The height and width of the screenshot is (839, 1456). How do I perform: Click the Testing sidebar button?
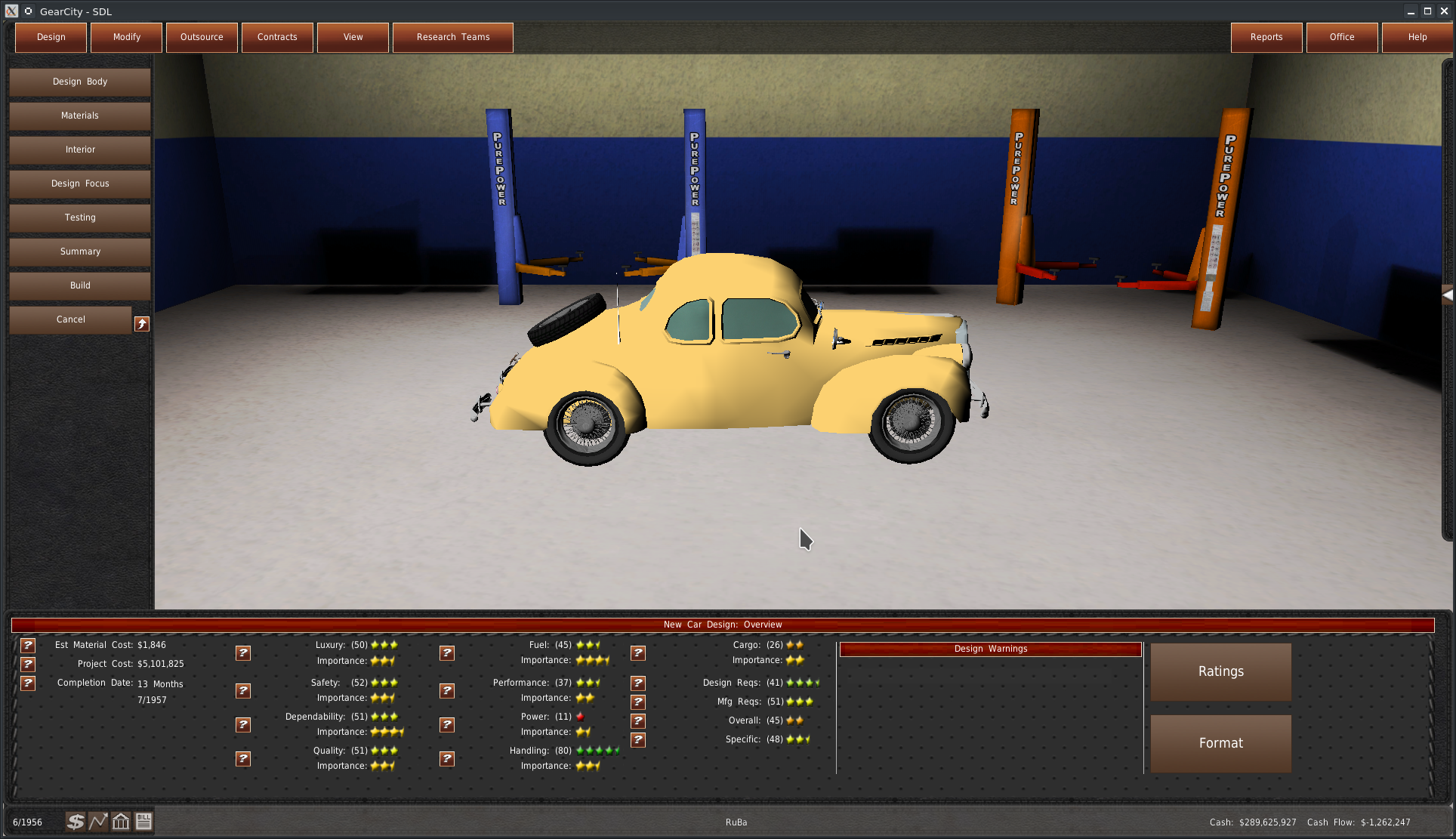[80, 217]
